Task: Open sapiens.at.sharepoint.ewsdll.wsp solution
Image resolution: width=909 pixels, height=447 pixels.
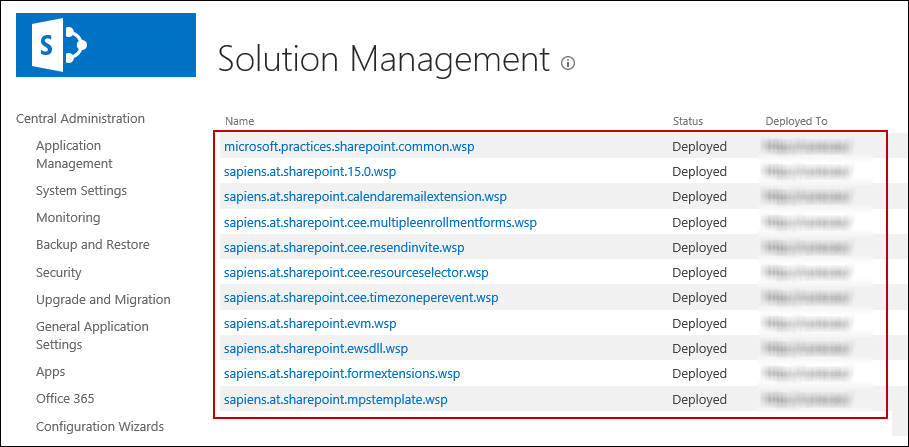Action: [x=316, y=348]
